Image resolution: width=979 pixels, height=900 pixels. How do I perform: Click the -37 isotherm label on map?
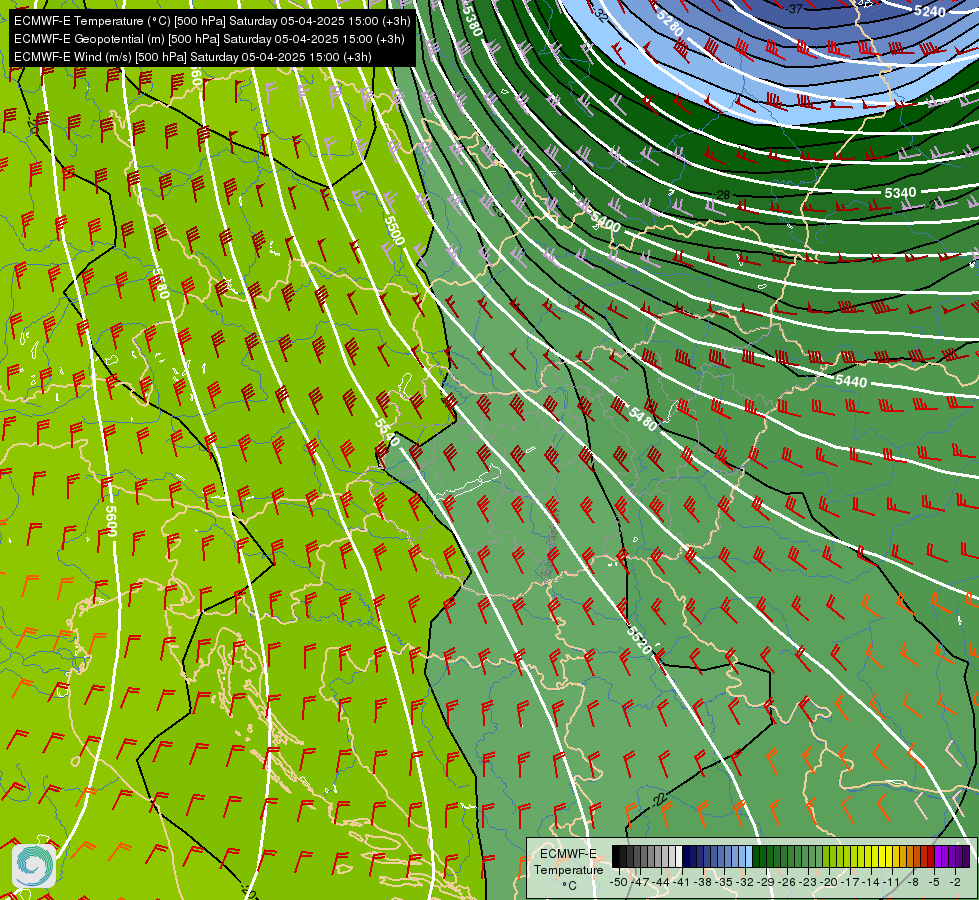pyautogui.click(x=795, y=9)
